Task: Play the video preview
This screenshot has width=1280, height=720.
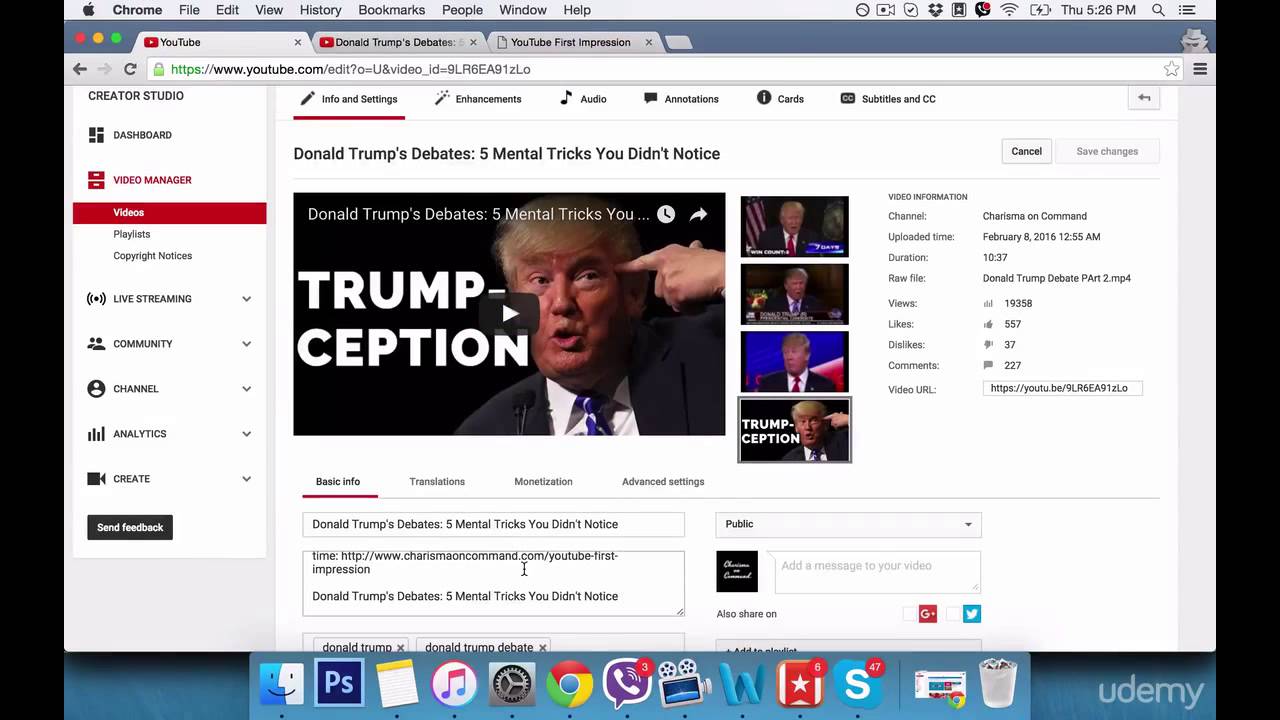Action: (510, 314)
